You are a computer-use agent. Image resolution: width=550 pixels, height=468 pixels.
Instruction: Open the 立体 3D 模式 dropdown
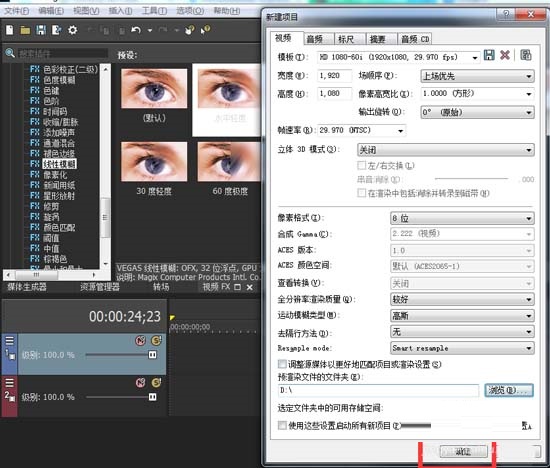(x=446, y=150)
